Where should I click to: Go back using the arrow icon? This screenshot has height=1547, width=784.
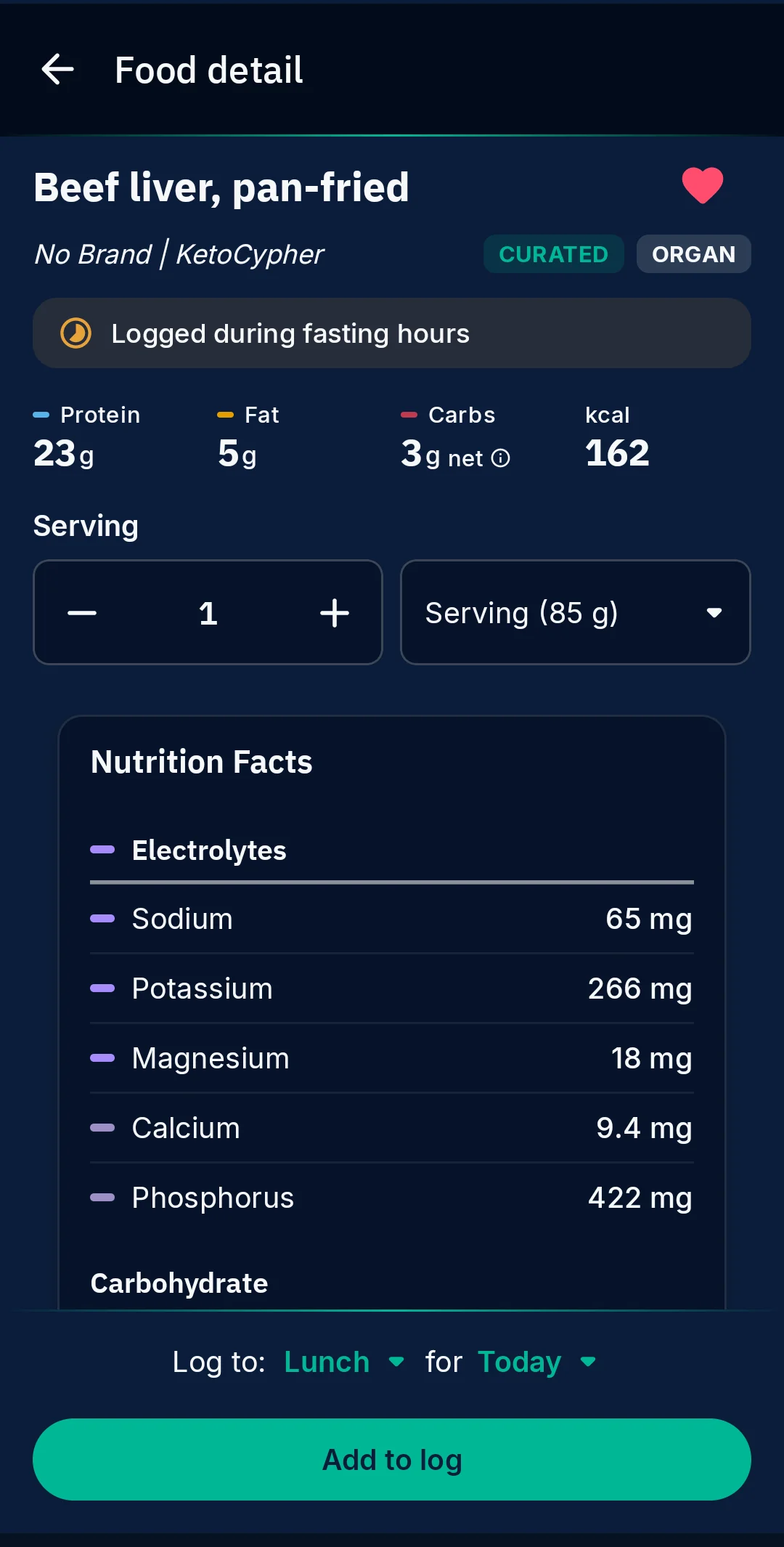pos(58,70)
